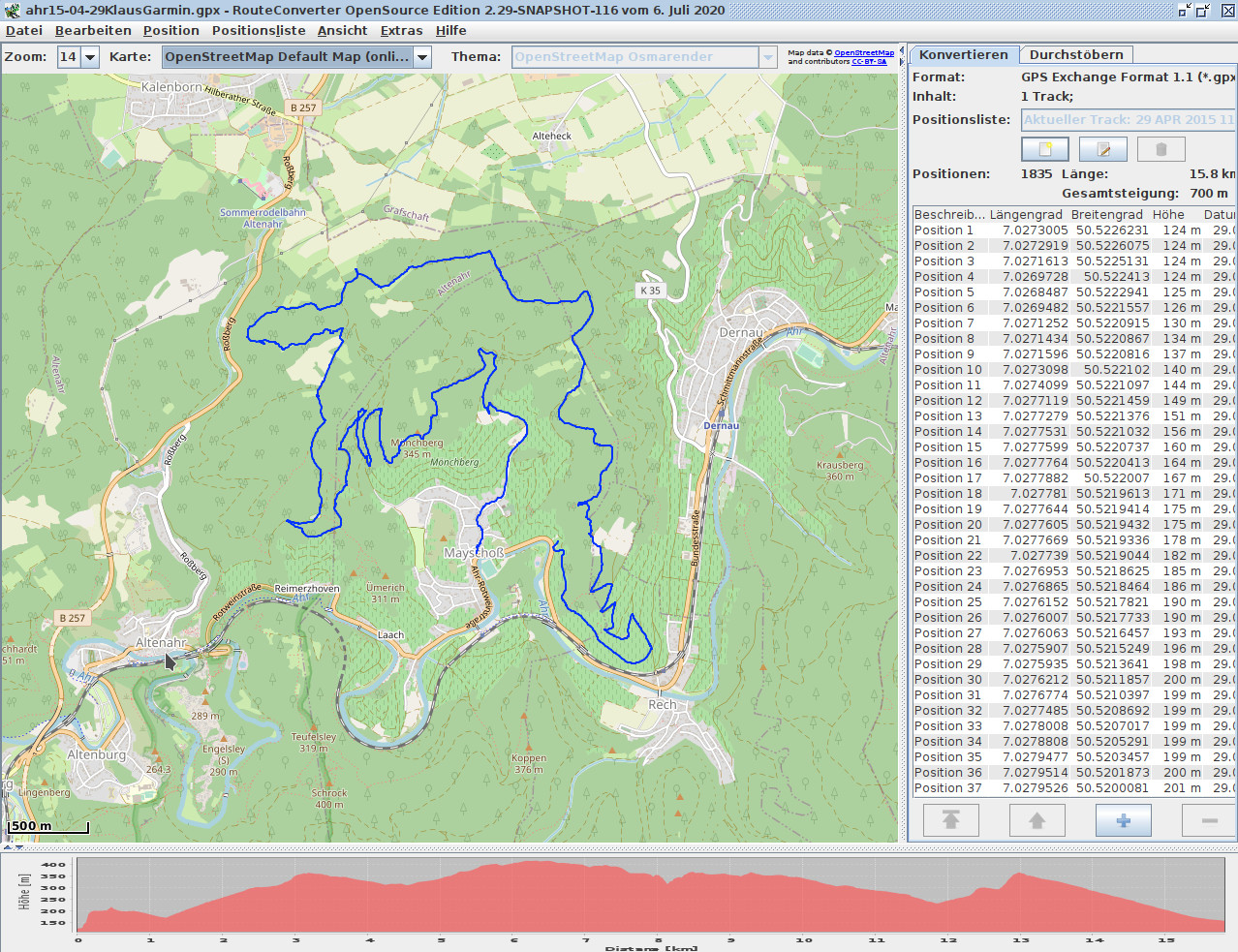Open the Extras menu
Screen dimensions: 1238x952
(401, 31)
